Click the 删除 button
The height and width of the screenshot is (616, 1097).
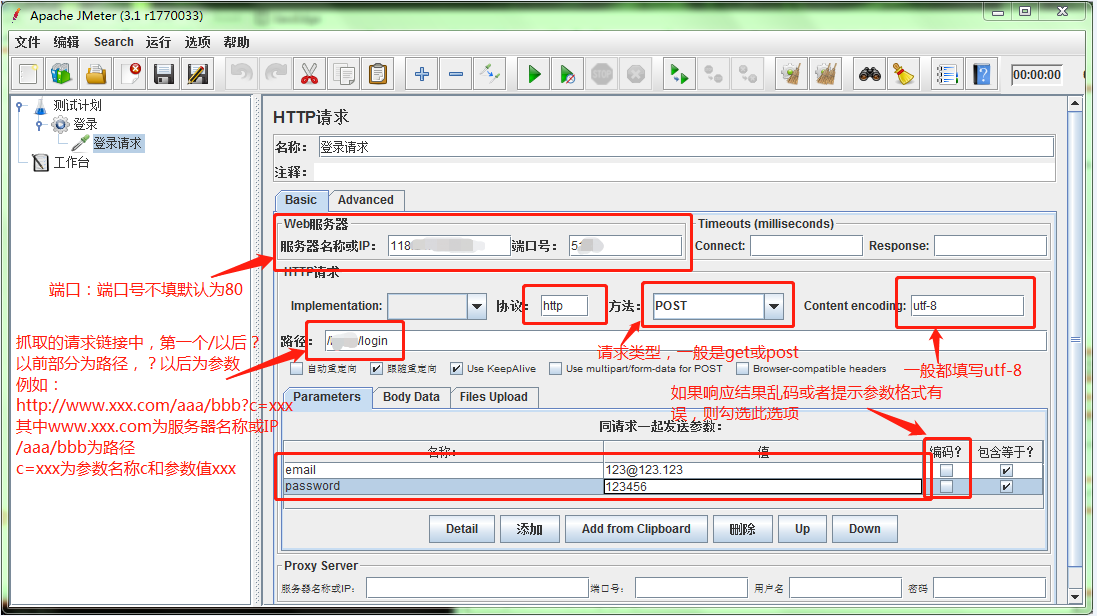pos(742,529)
